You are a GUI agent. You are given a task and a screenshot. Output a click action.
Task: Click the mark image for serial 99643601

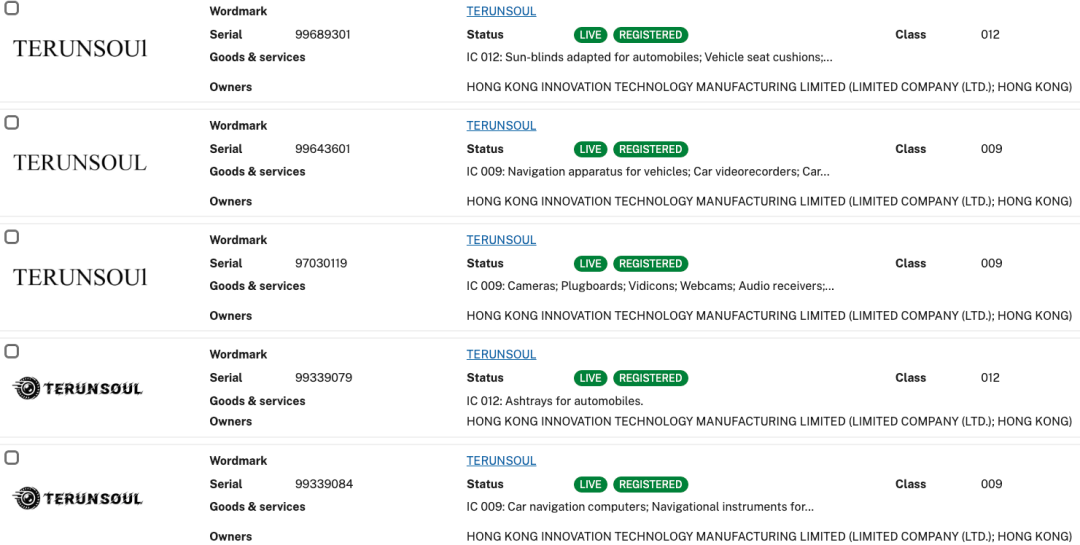click(80, 163)
